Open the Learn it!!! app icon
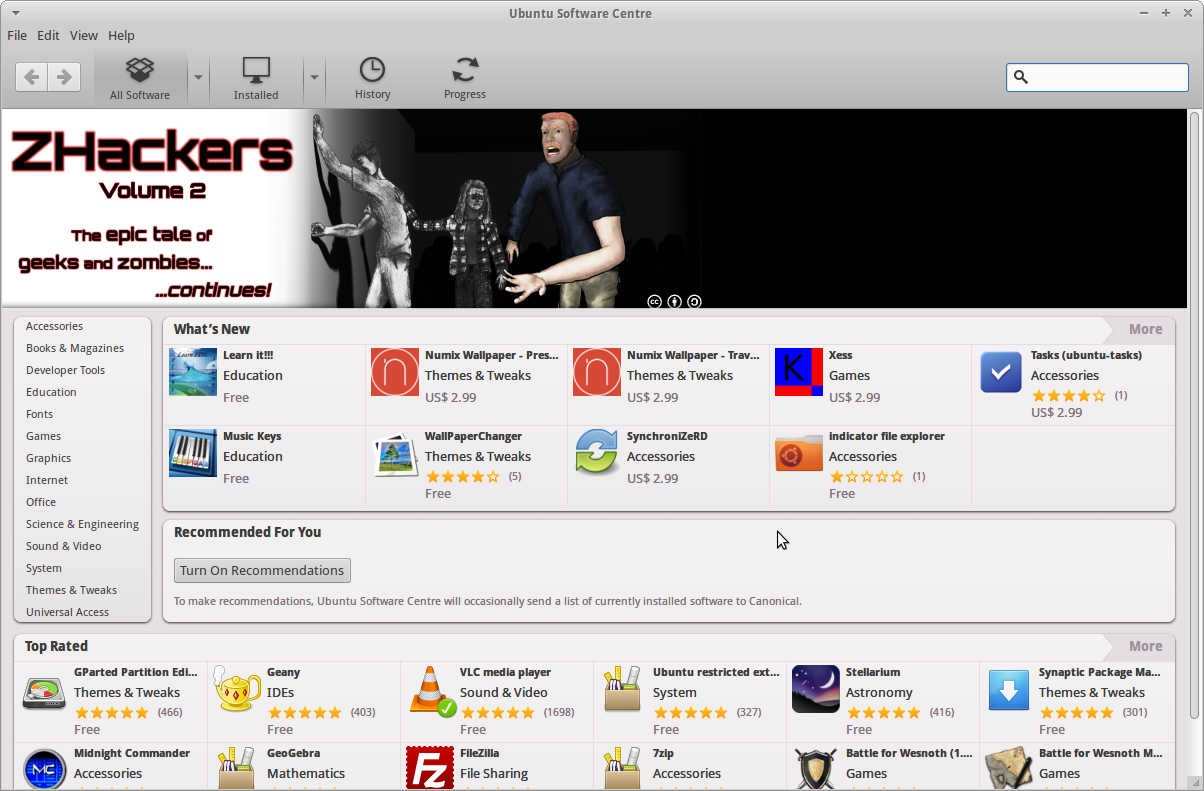This screenshot has width=1204, height=791. point(193,372)
